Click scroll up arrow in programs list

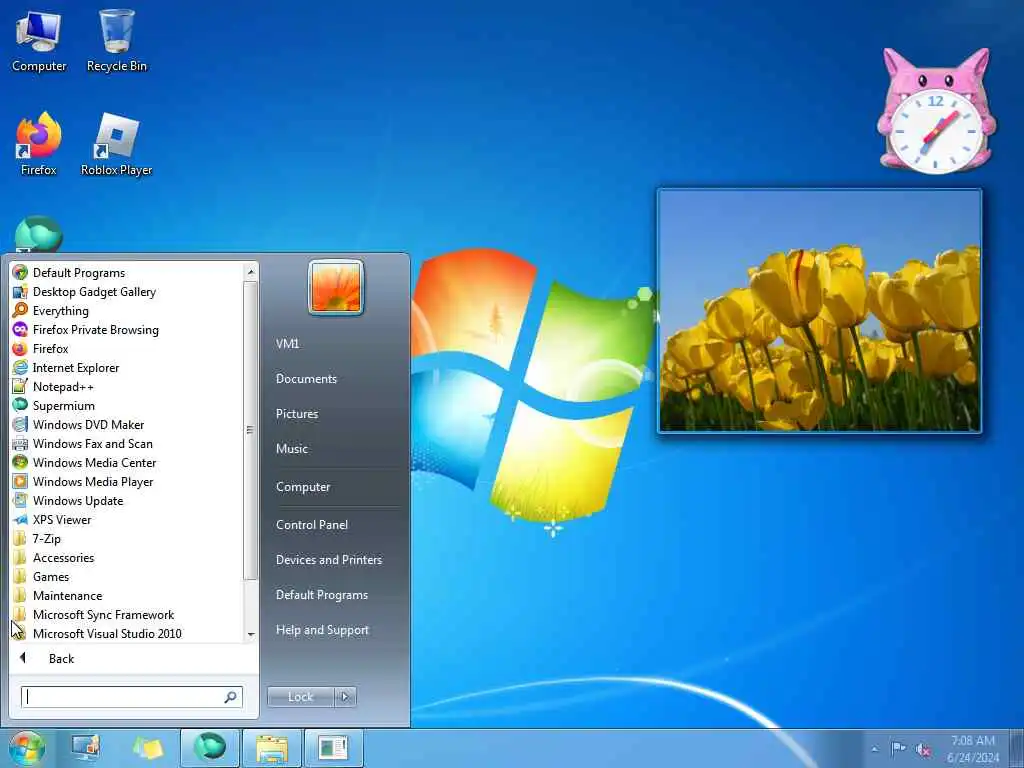[251, 271]
